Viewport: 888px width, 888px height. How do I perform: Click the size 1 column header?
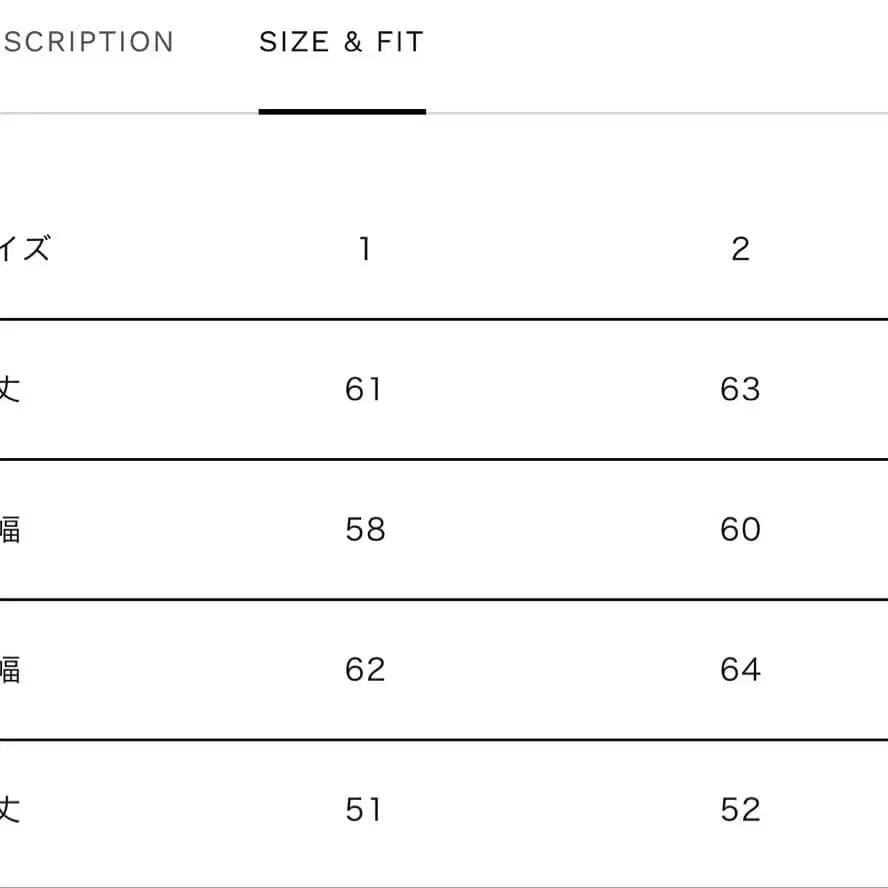tap(365, 249)
